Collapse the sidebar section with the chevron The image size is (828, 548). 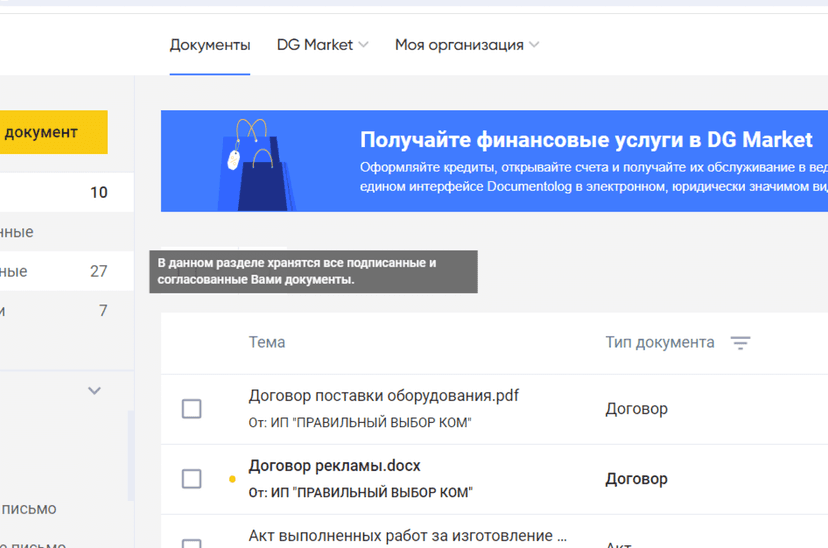click(95, 391)
